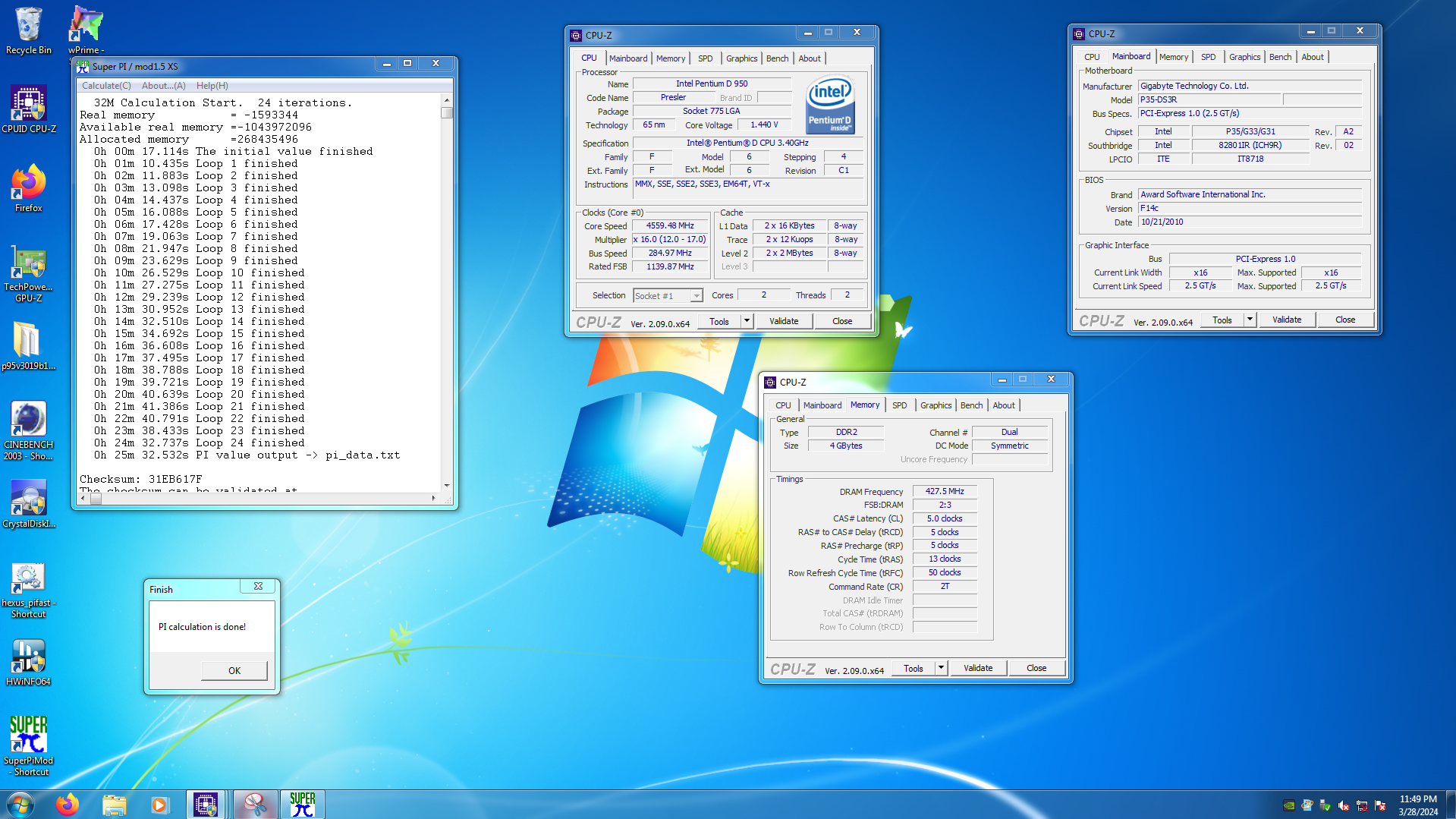Open the Windows Start menu
Screen dimensions: 1456x819
pos(20,805)
